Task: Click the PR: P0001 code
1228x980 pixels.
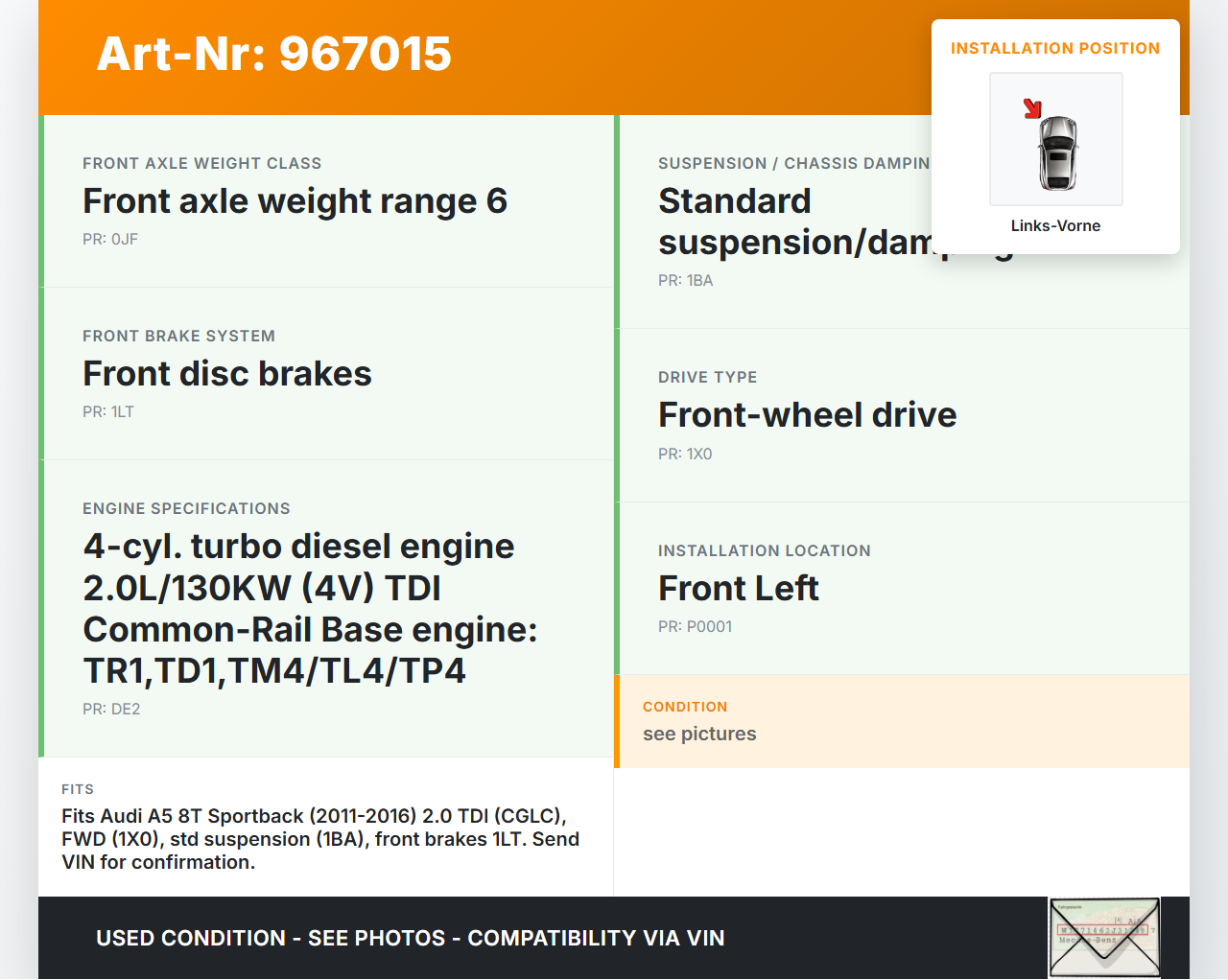Action: (x=695, y=626)
